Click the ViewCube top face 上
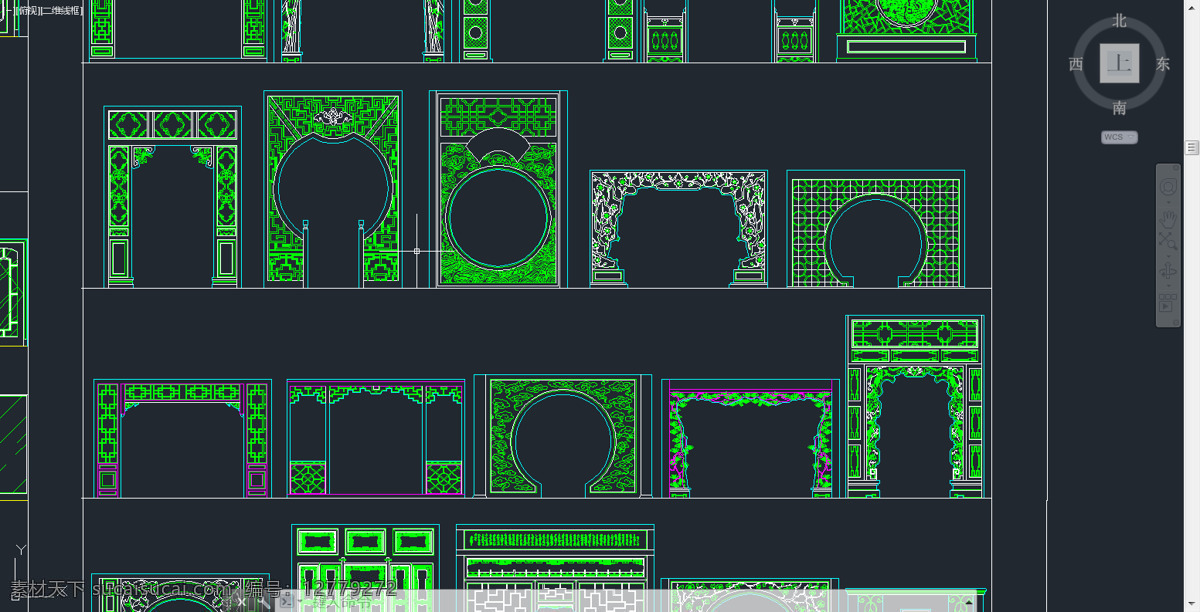1200x612 pixels. [x=1119, y=64]
